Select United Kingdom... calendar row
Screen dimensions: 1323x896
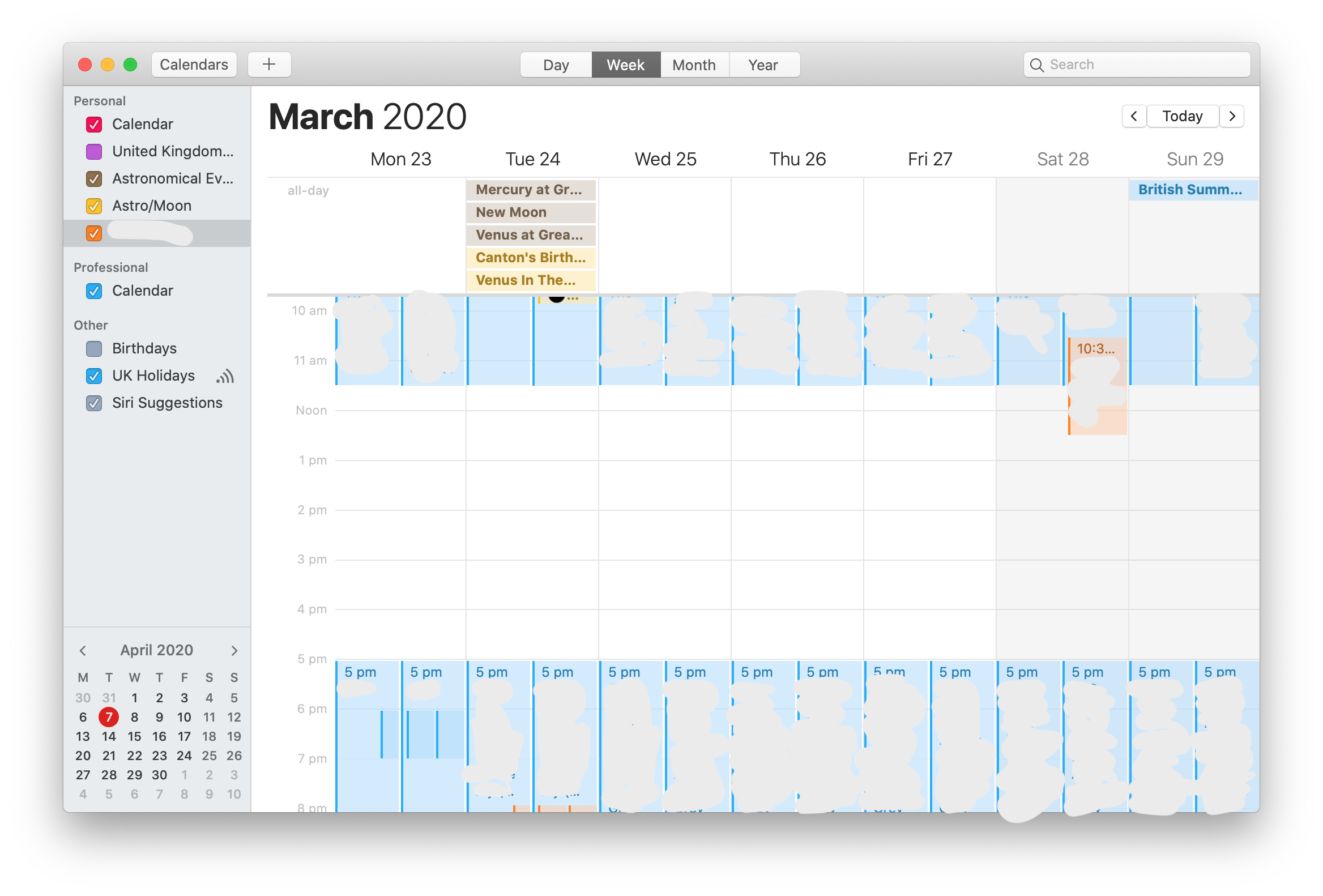point(157,151)
